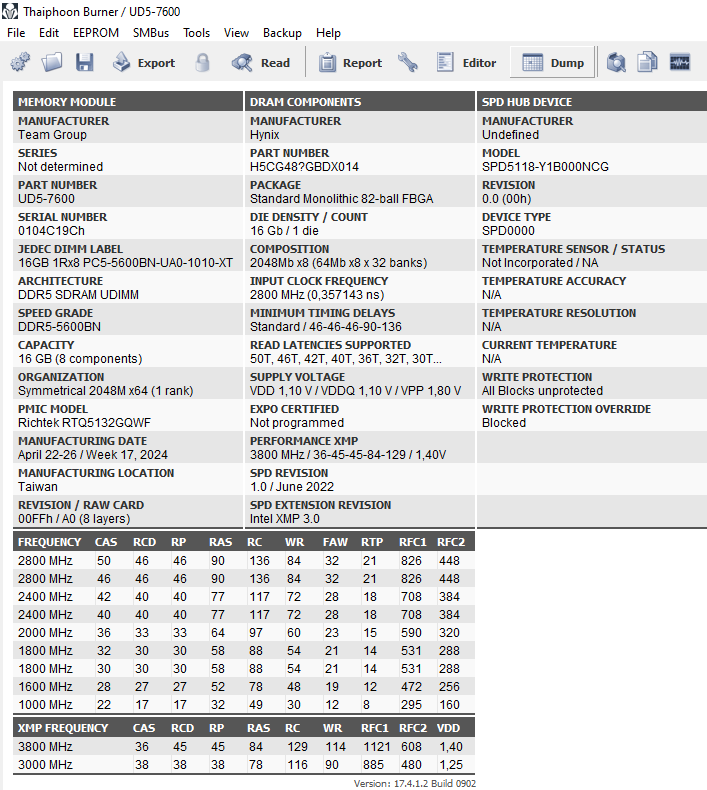This screenshot has height=790, width=707.
Task: Click the Export toolbar button
Action: (x=144, y=62)
